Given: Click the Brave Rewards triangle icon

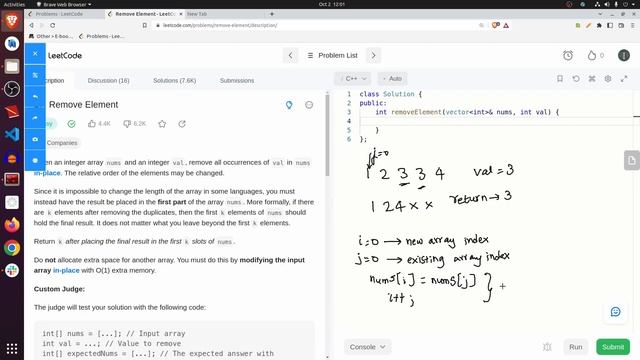Looking at the screenshot, I should click(506, 25).
